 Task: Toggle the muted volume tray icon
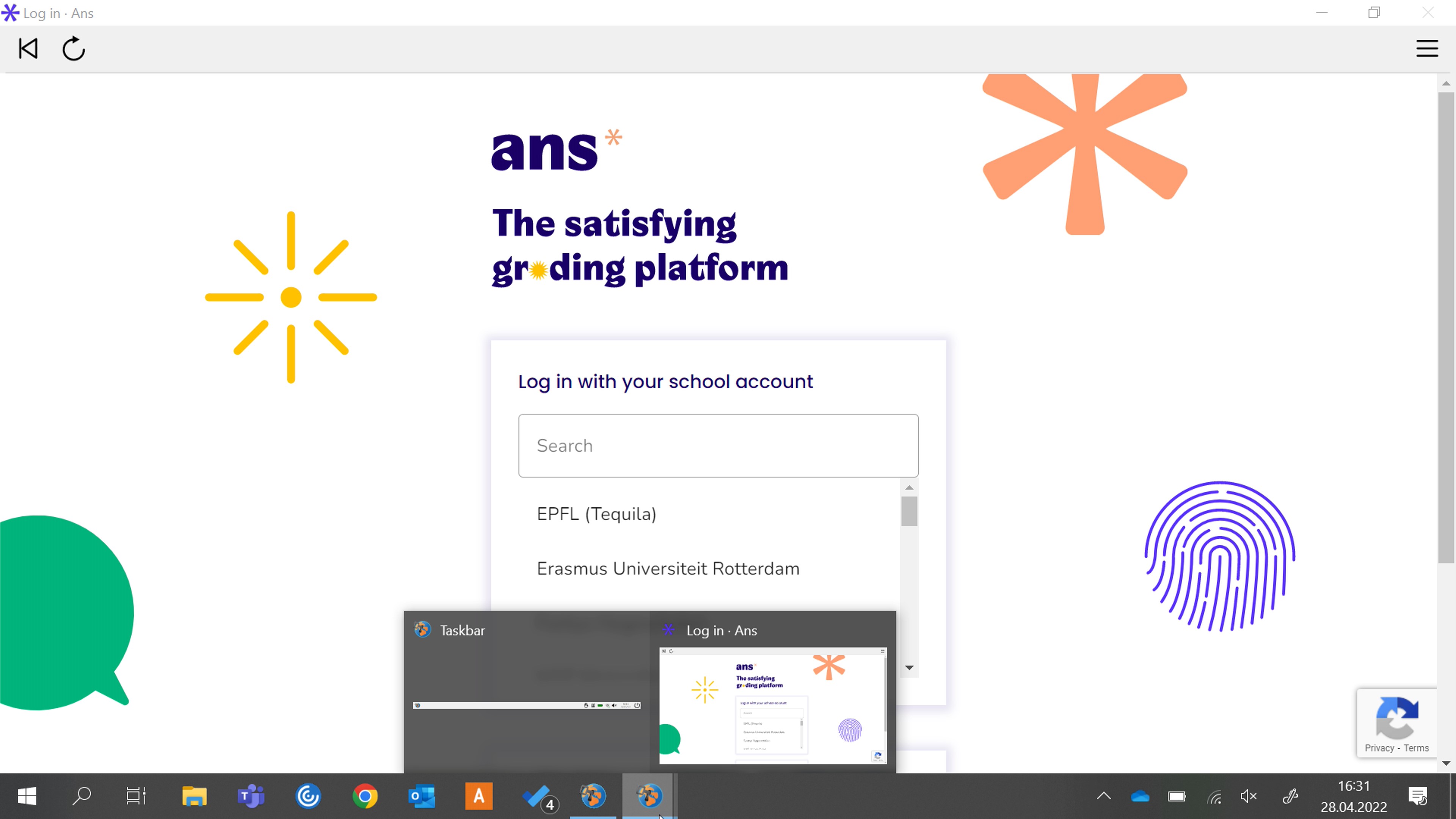tap(1249, 796)
